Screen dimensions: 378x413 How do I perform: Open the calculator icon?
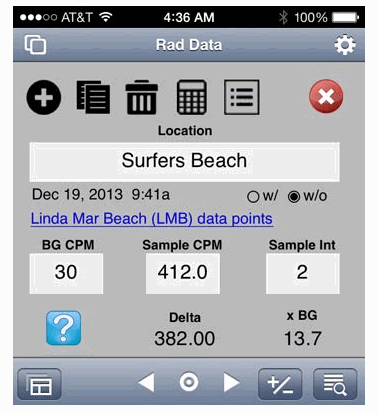tap(191, 97)
